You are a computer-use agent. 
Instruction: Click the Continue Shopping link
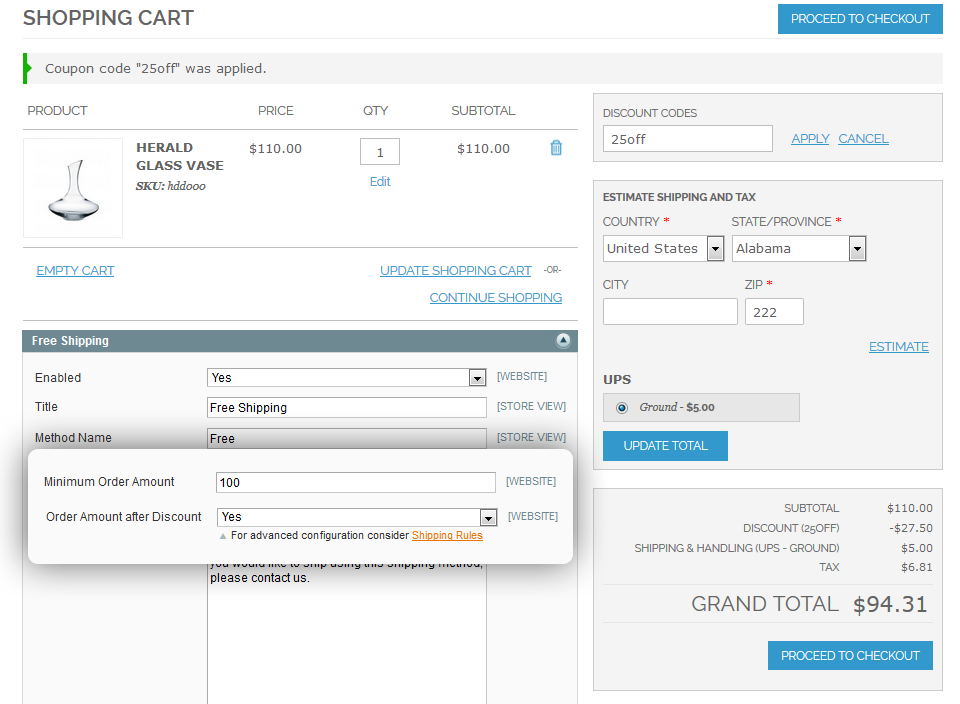(x=495, y=298)
